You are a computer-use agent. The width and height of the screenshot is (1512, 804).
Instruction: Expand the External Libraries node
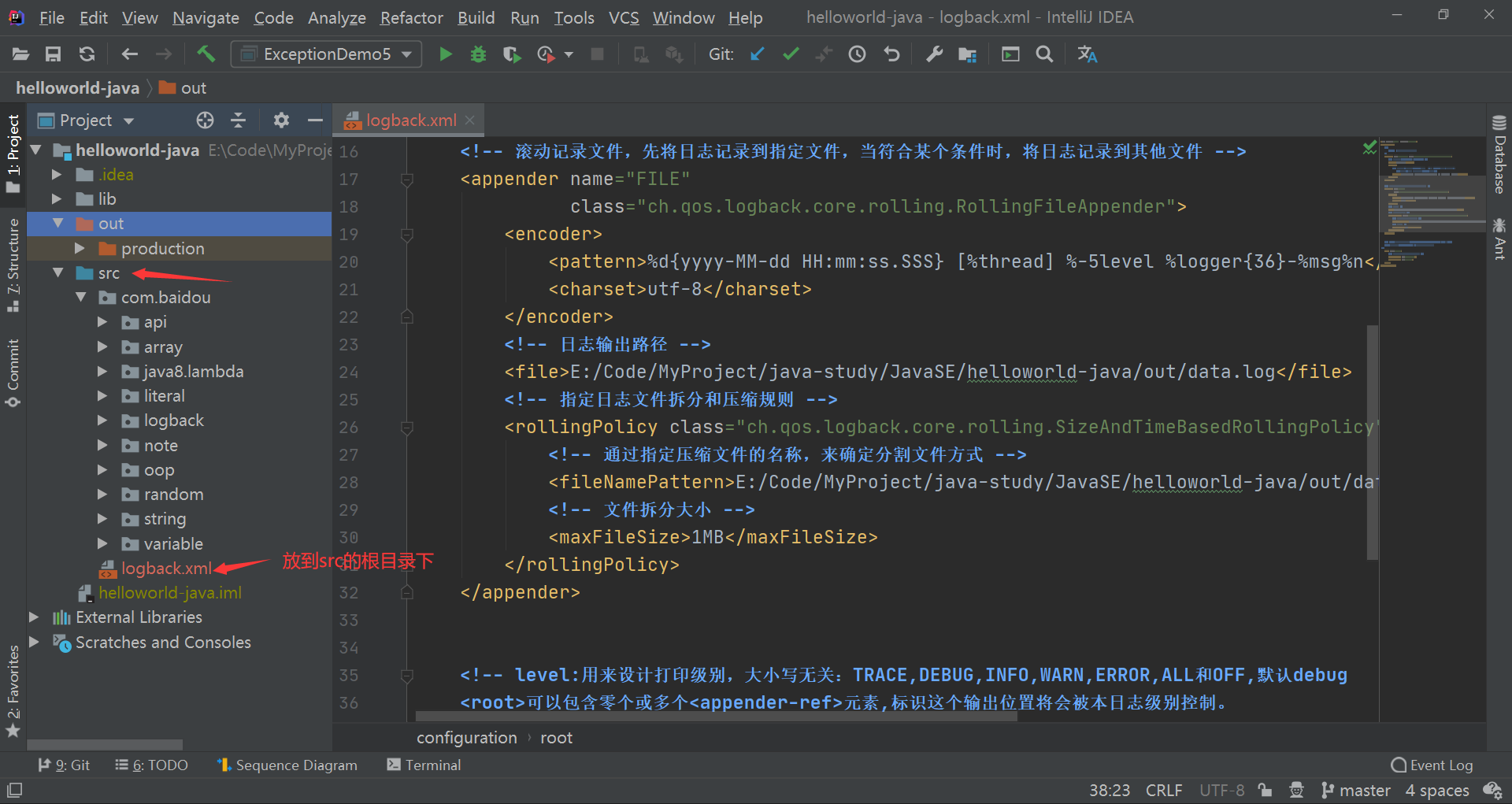click(x=34, y=617)
